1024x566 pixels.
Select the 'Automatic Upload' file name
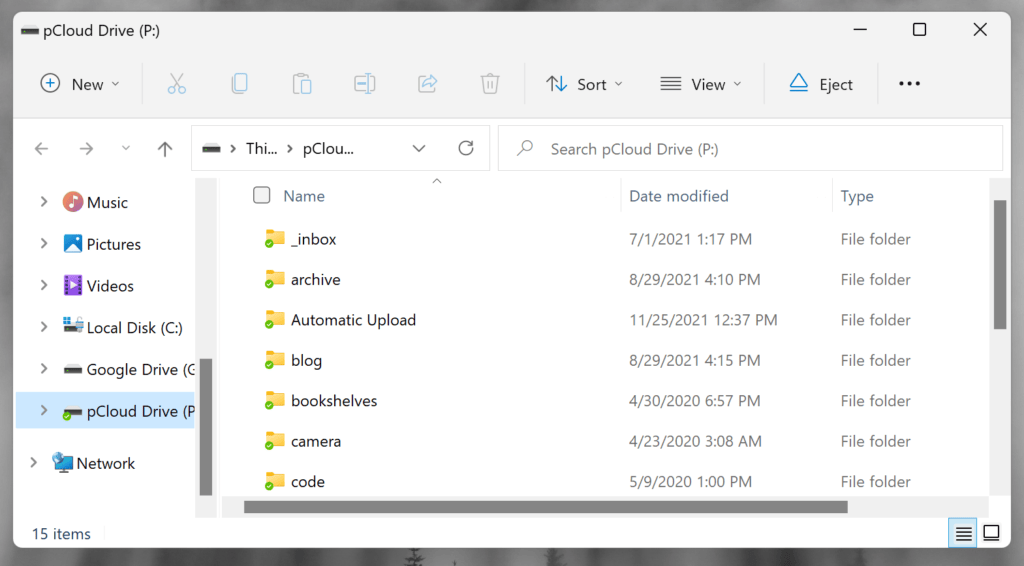353,320
